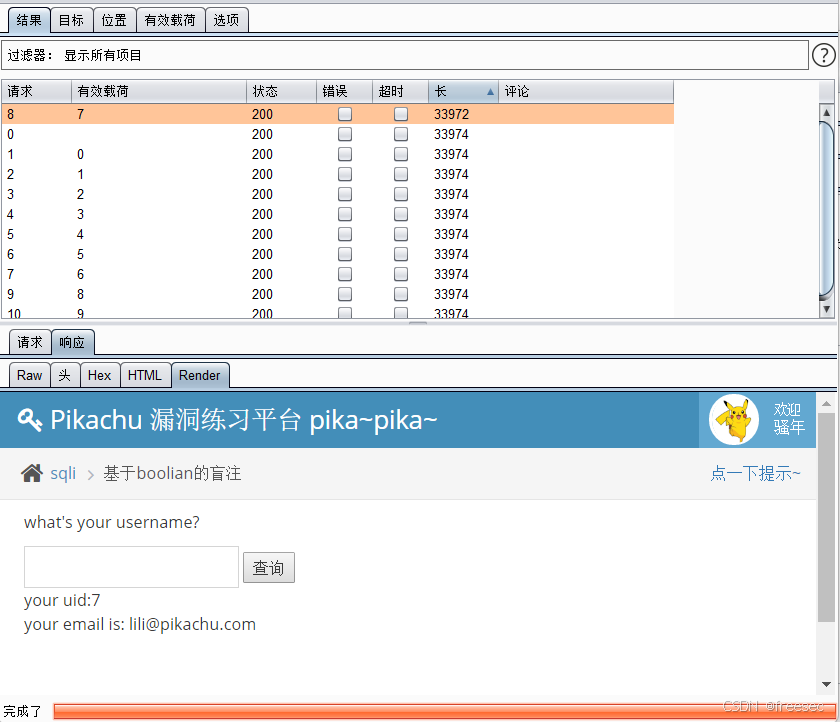Open the sqli breadcrumb link

pyautogui.click(x=63, y=473)
